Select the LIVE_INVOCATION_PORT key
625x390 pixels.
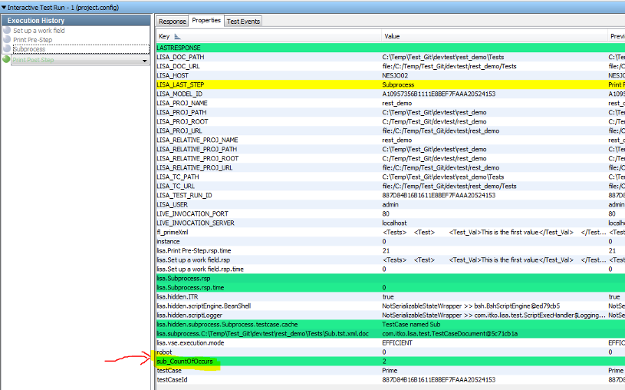tap(193, 214)
